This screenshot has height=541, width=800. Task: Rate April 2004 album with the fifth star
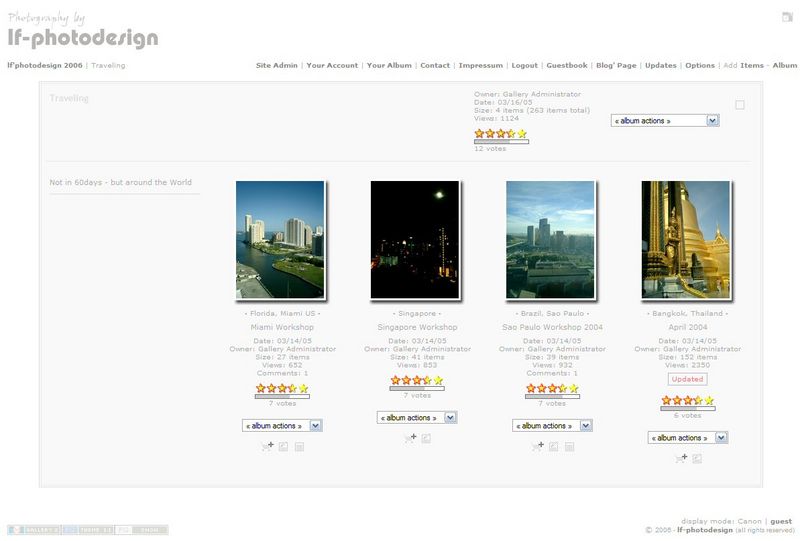[x=709, y=401]
